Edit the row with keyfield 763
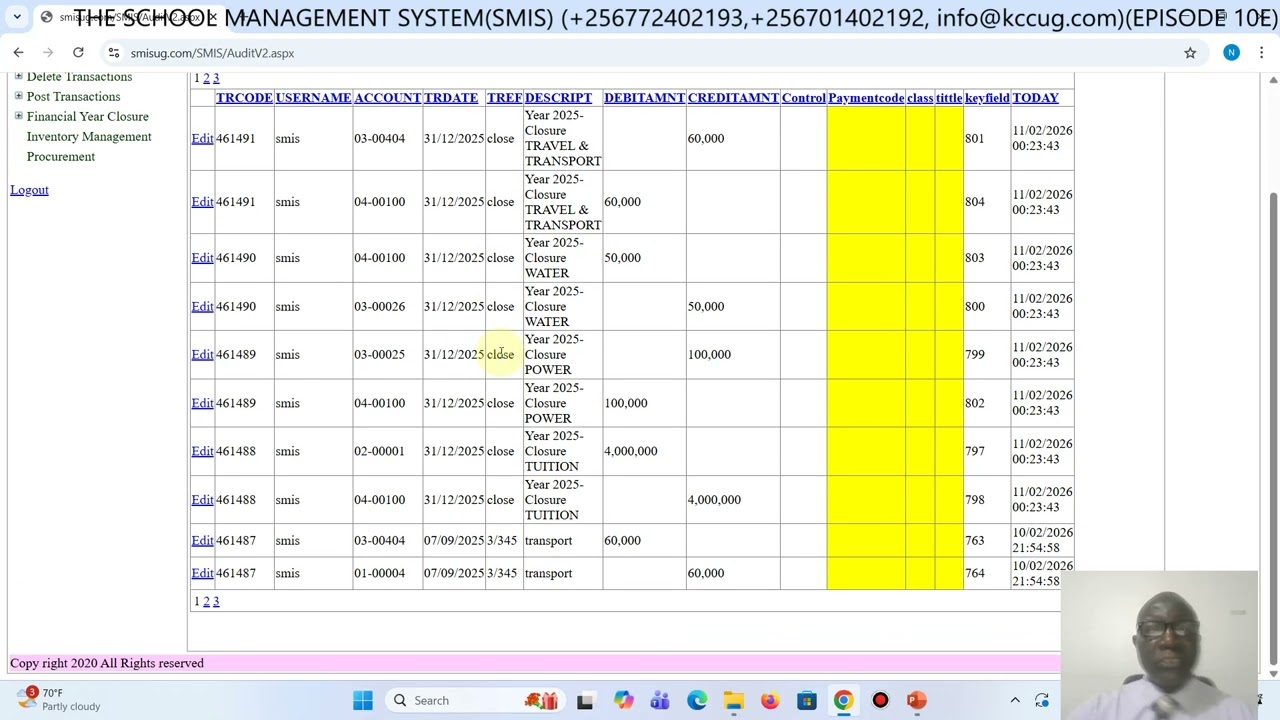This screenshot has width=1280, height=720. click(x=202, y=541)
